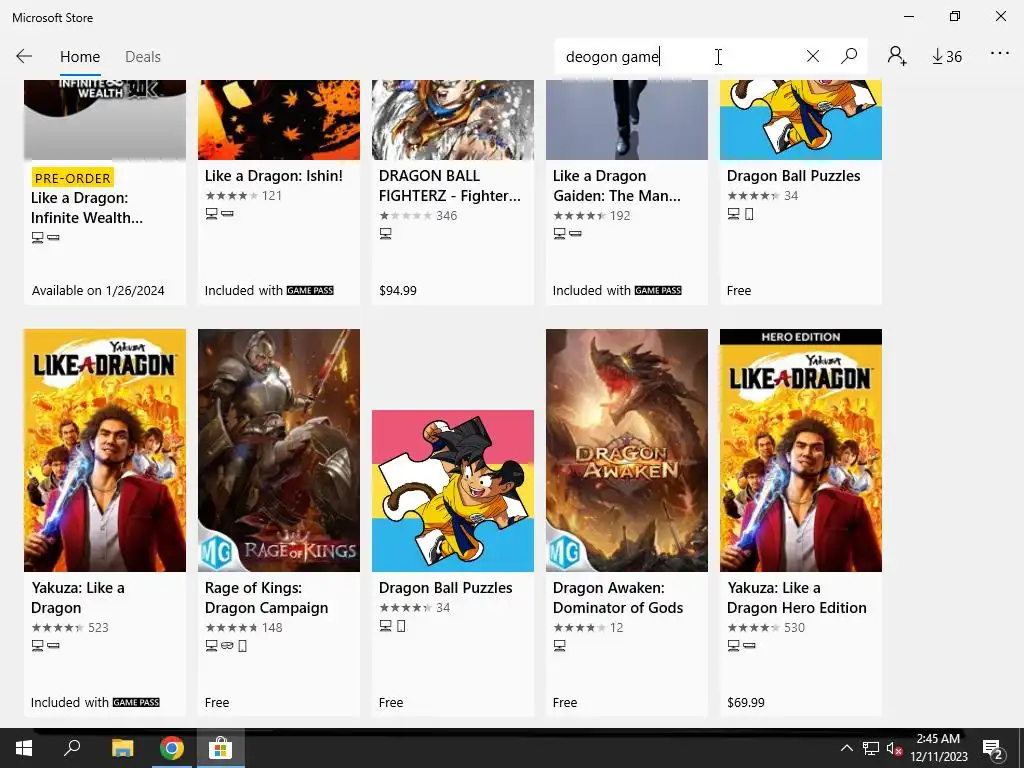
Task: Open Yakuza Hero Edition cover art
Action: (x=801, y=451)
